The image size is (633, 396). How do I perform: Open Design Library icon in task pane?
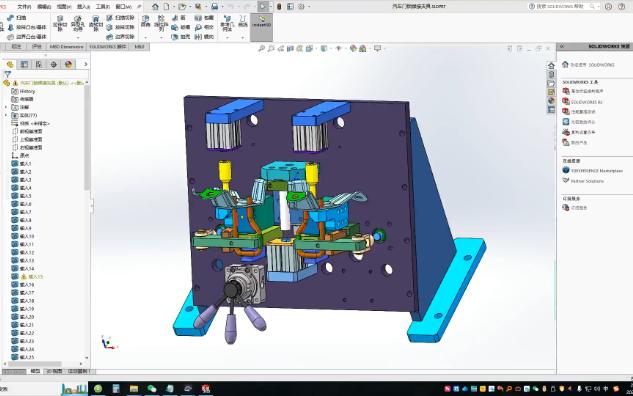click(x=551, y=74)
